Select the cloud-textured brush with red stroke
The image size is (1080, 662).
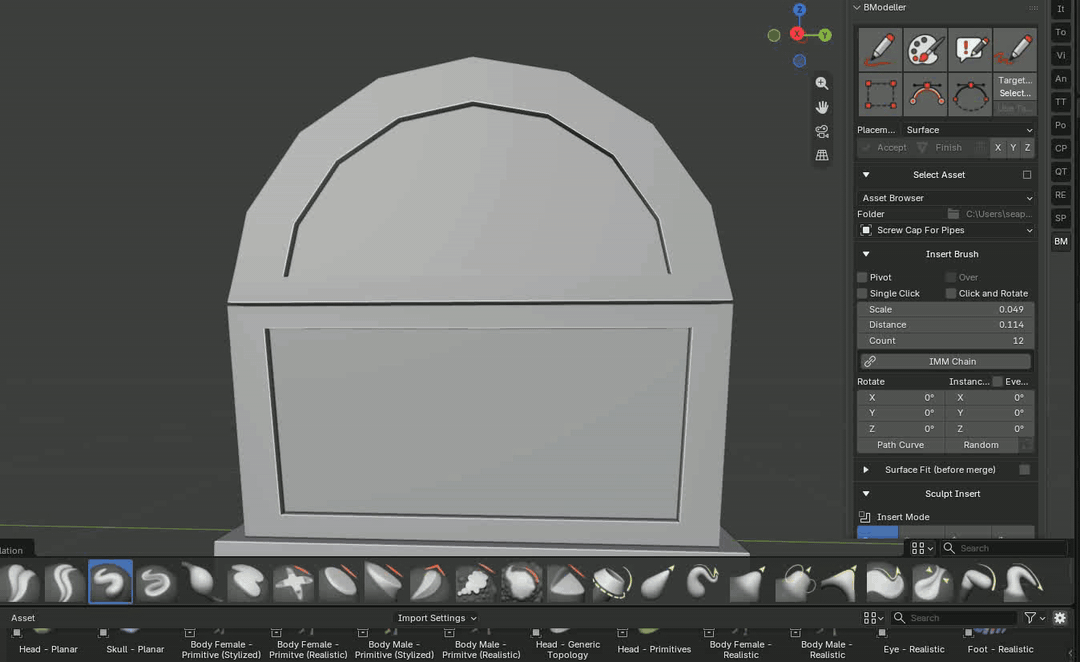click(x=475, y=582)
